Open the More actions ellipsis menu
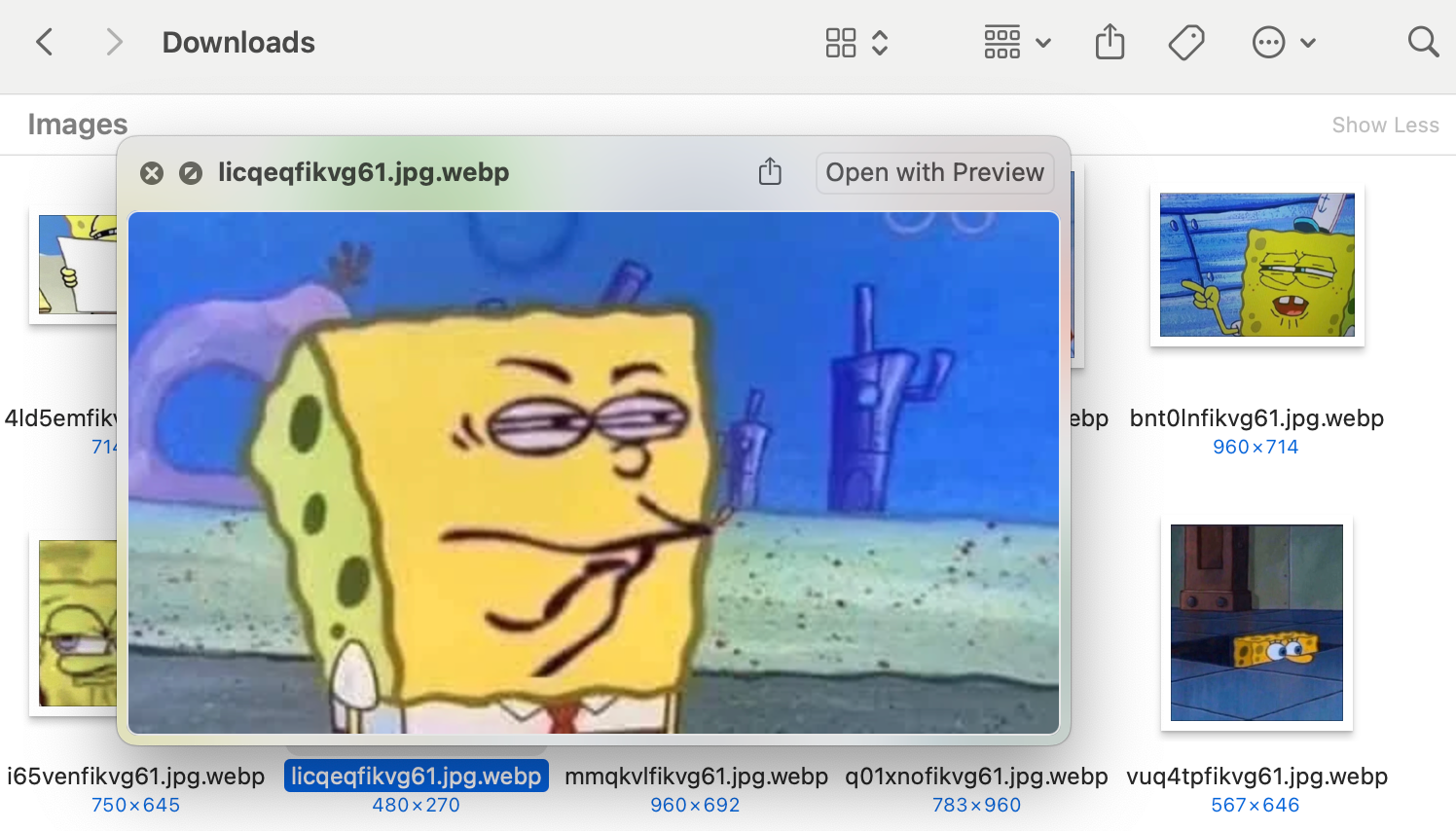Viewport: 1456px width, 831px height. 1269,42
